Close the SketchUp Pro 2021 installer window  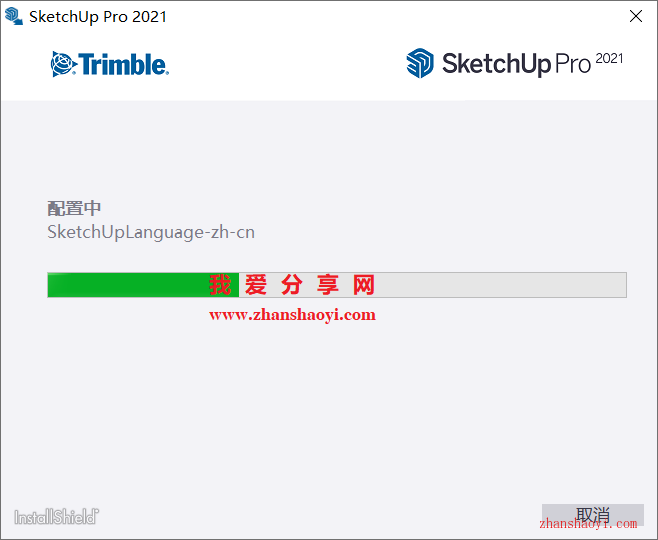click(636, 16)
